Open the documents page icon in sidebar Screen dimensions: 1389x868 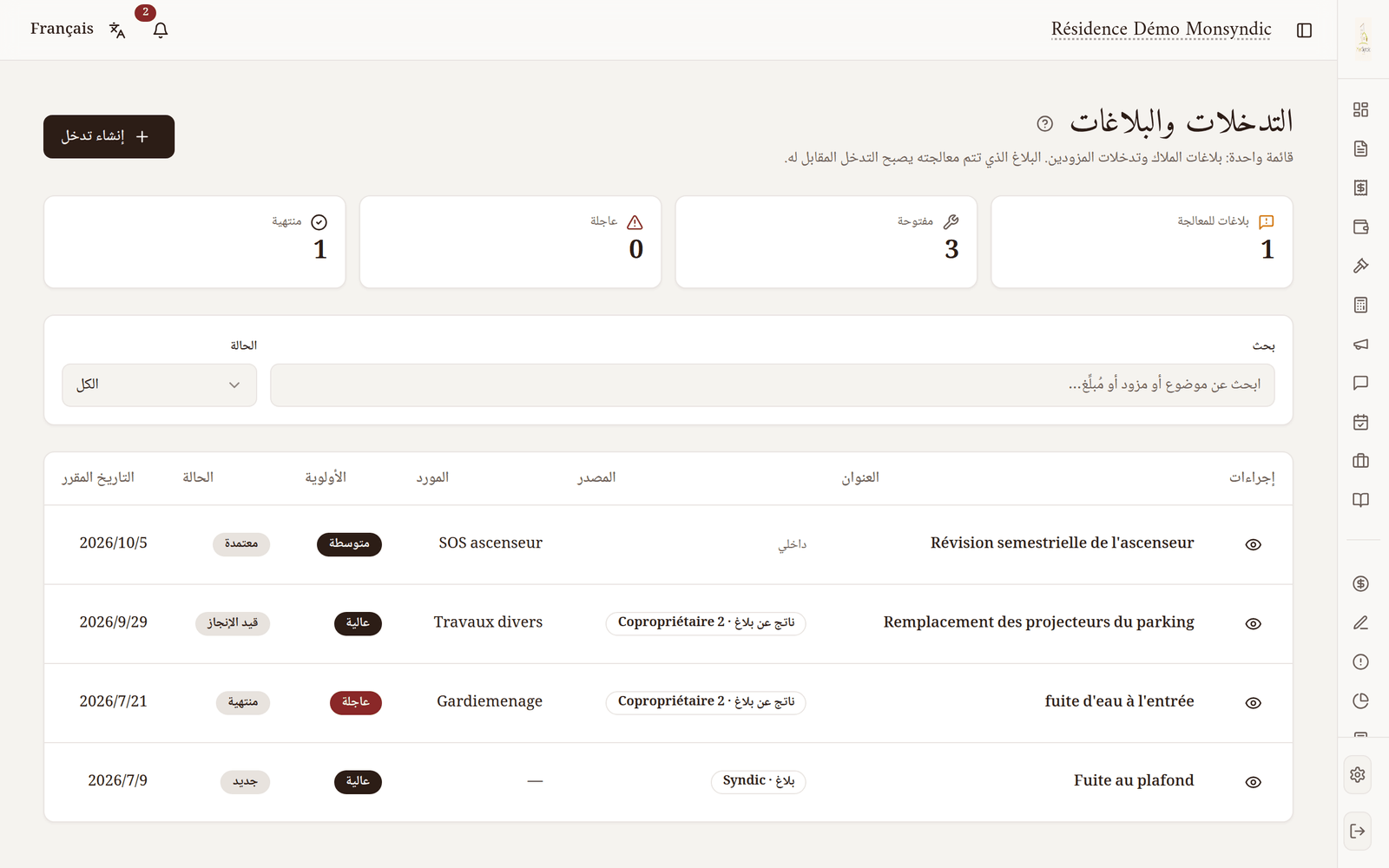coord(1360,148)
